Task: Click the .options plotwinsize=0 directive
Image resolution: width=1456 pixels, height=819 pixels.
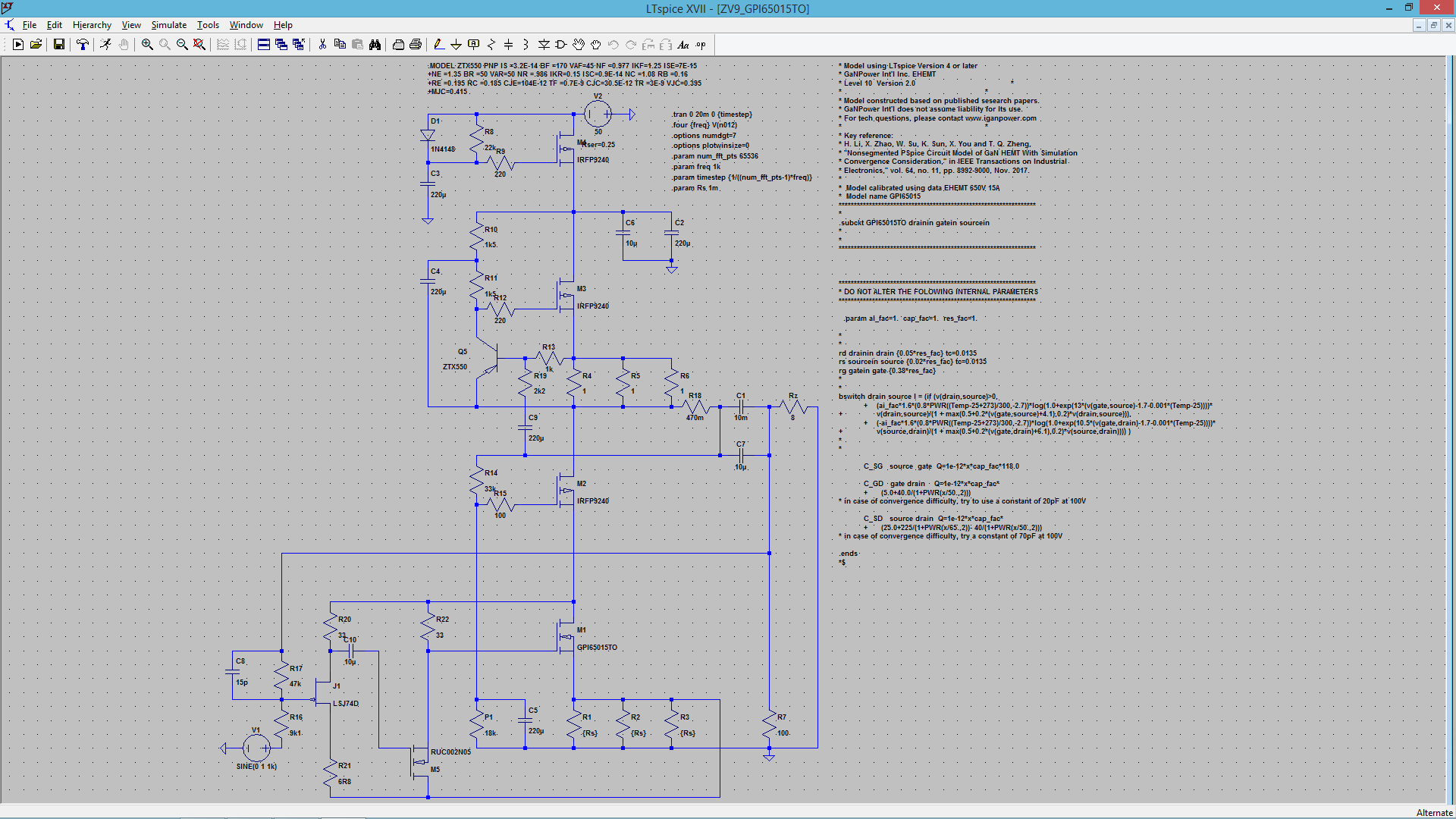Action: (x=711, y=146)
